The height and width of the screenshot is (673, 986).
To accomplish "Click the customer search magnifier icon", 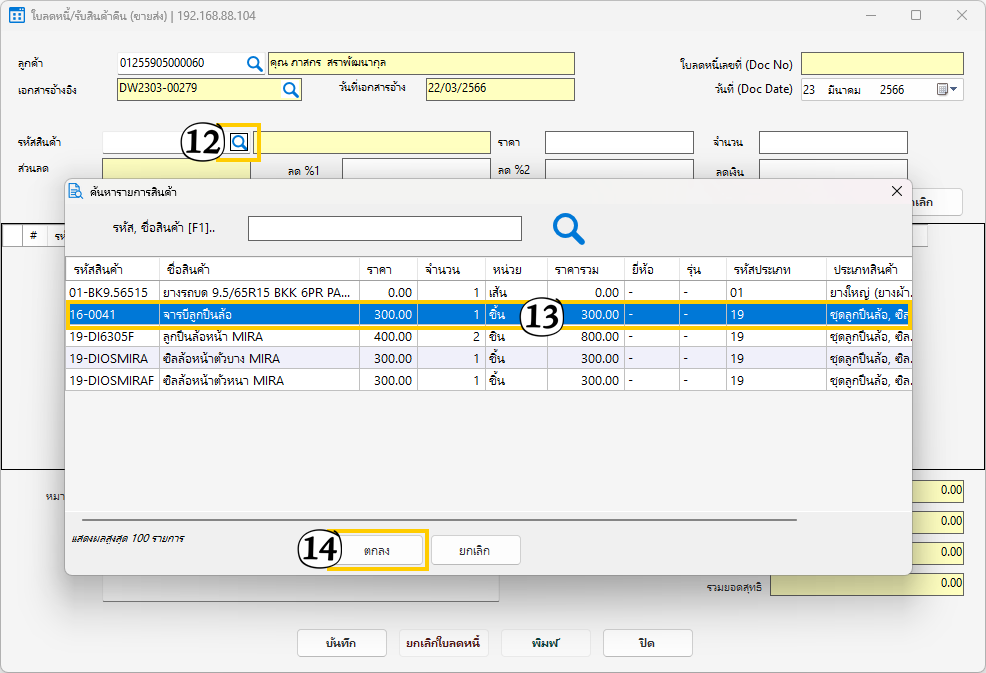I will (x=255, y=64).
